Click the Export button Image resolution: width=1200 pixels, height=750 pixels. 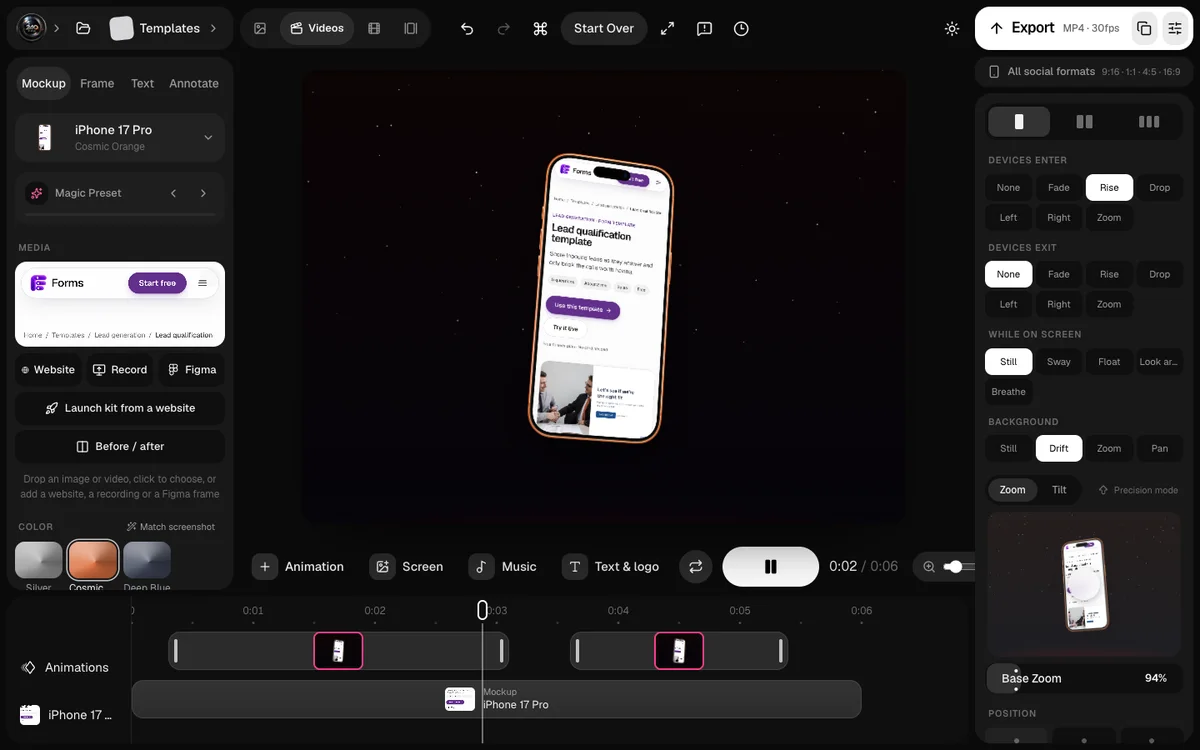1054,28
